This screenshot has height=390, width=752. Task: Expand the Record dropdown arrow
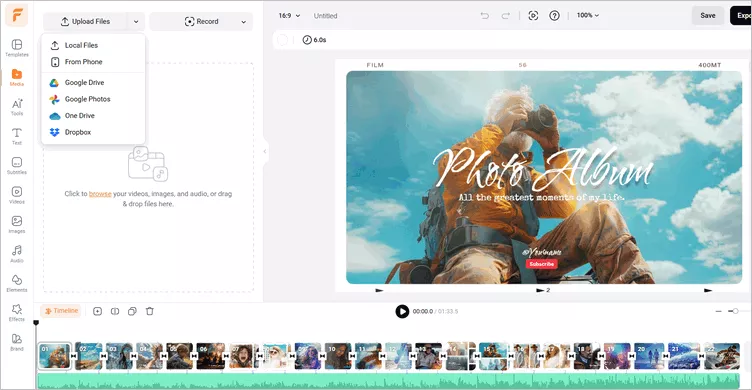coord(244,22)
